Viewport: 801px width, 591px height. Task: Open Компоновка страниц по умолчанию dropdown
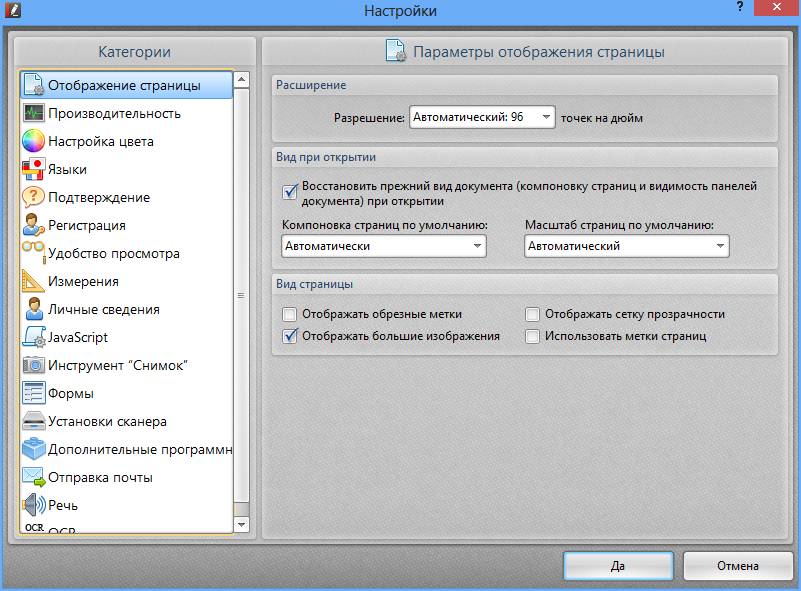click(x=384, y=246)
